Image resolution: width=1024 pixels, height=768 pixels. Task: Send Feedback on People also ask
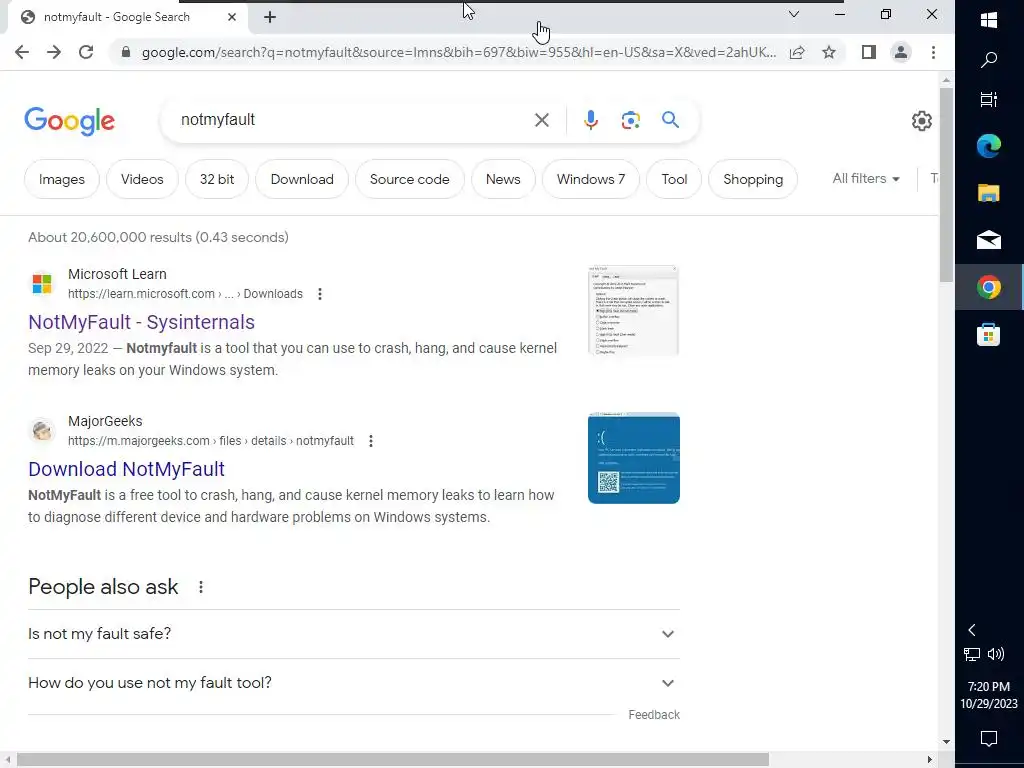(x=654, y=714)
